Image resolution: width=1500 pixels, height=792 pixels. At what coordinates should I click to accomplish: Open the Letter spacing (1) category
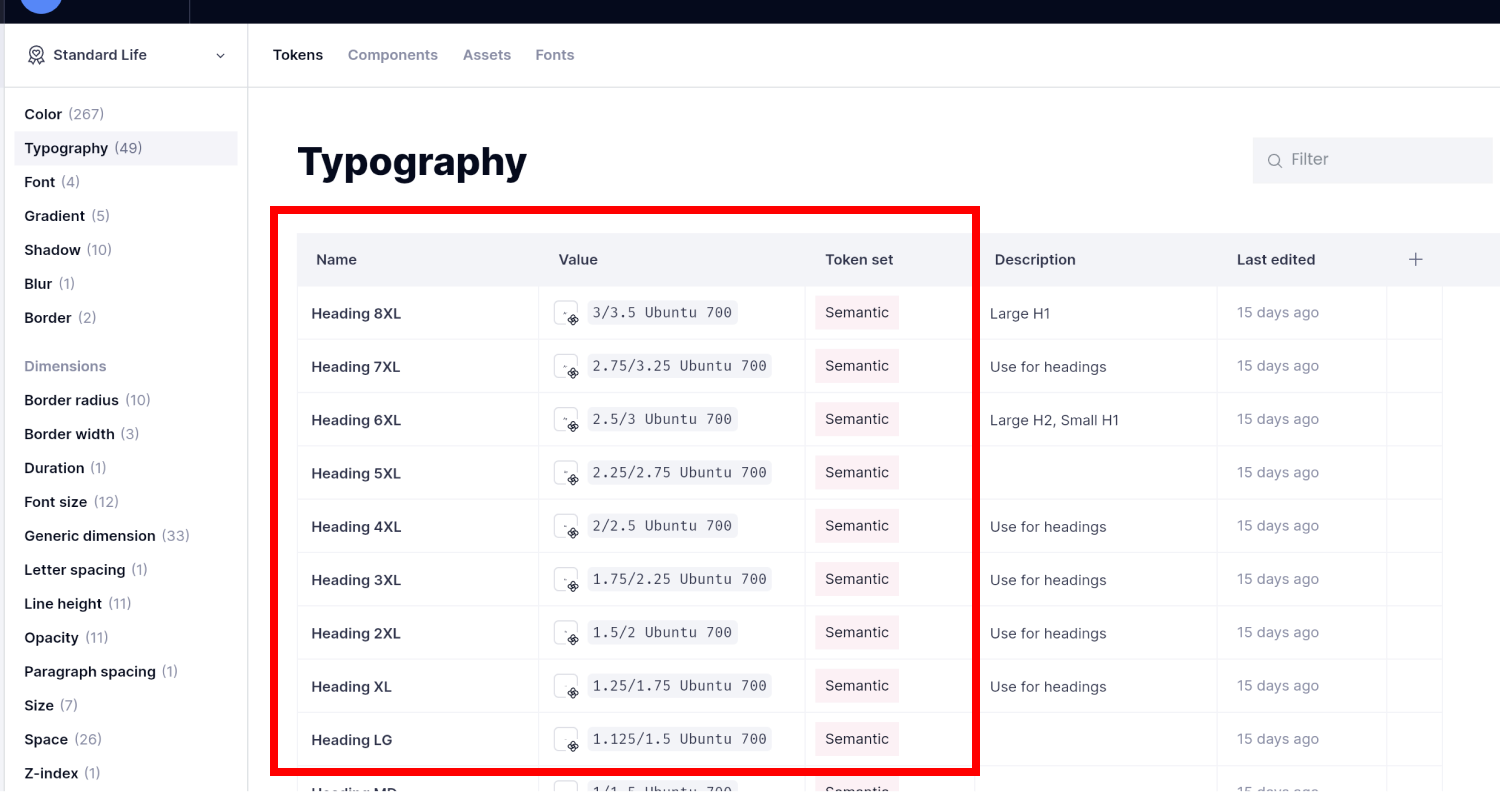click(x=126, y=570)
